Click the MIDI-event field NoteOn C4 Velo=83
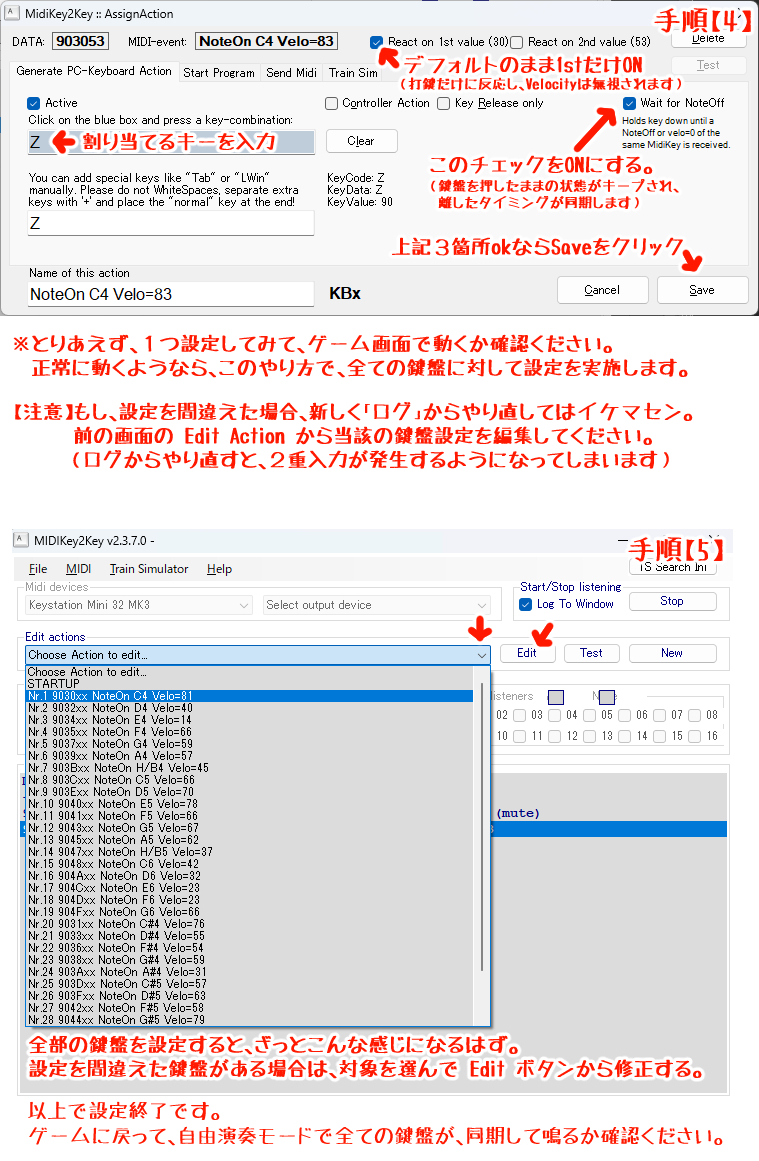Screen dimensions: 759x1161 point(267,41)
